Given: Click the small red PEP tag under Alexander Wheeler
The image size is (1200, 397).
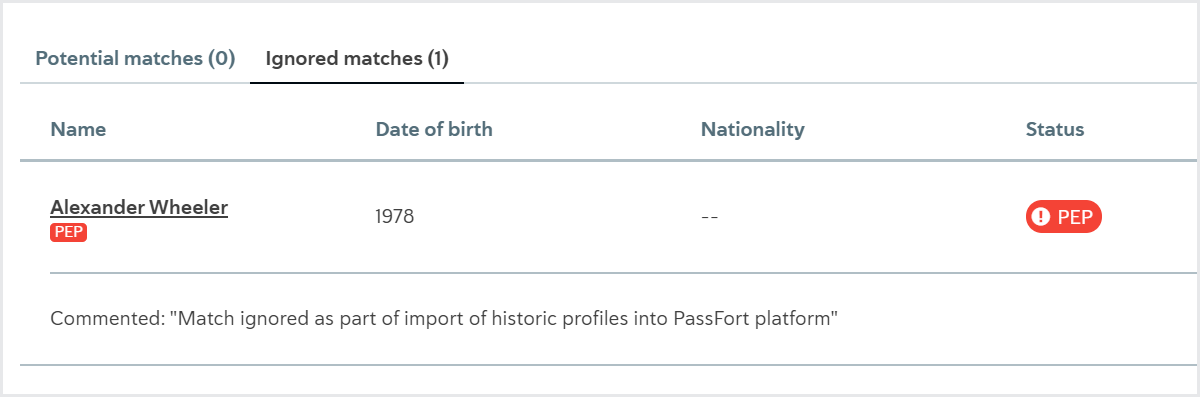Looking at the screenshot, I should pyautogui.click(x=69, y=233).
